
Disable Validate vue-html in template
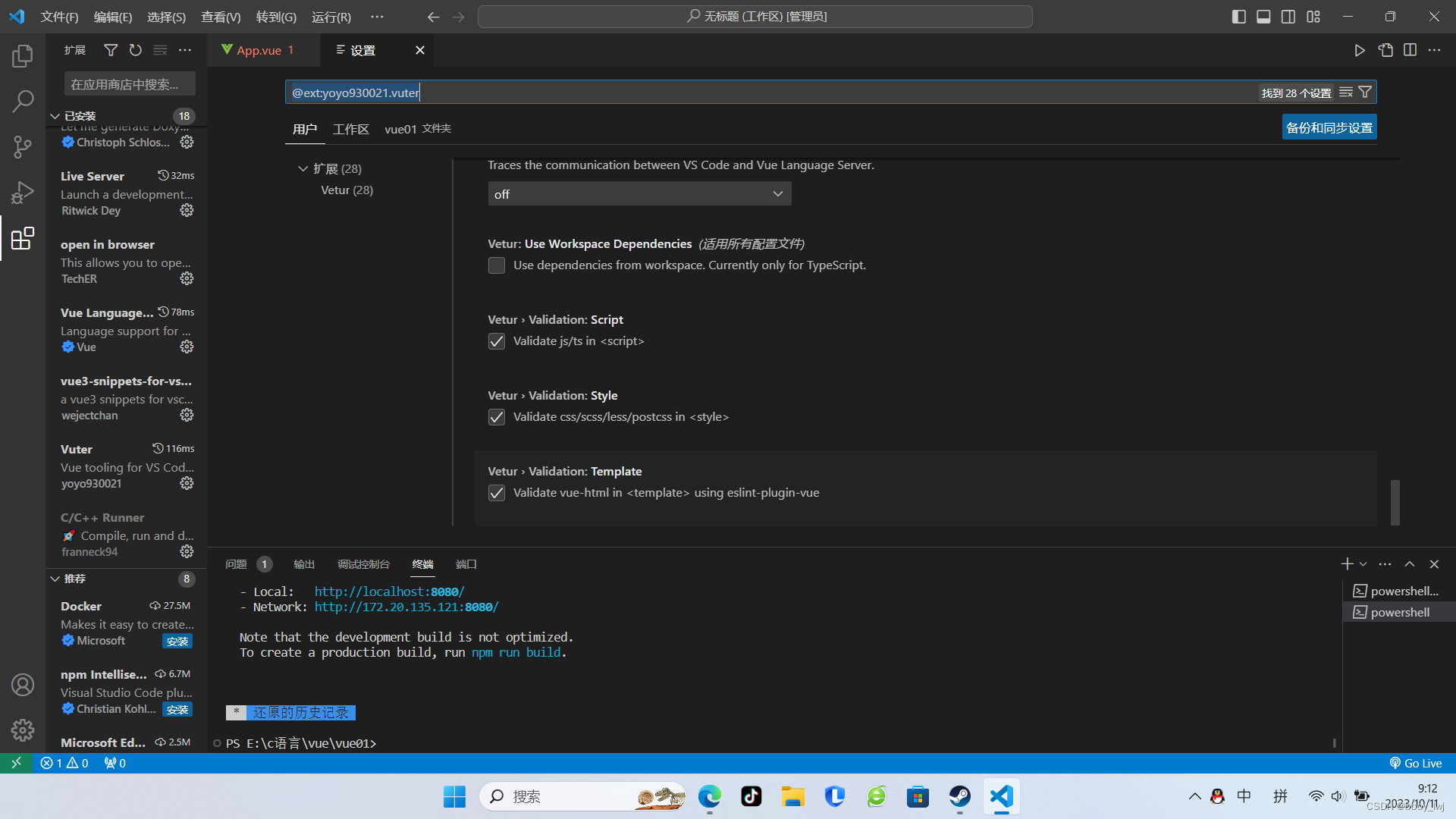(496, 492)
